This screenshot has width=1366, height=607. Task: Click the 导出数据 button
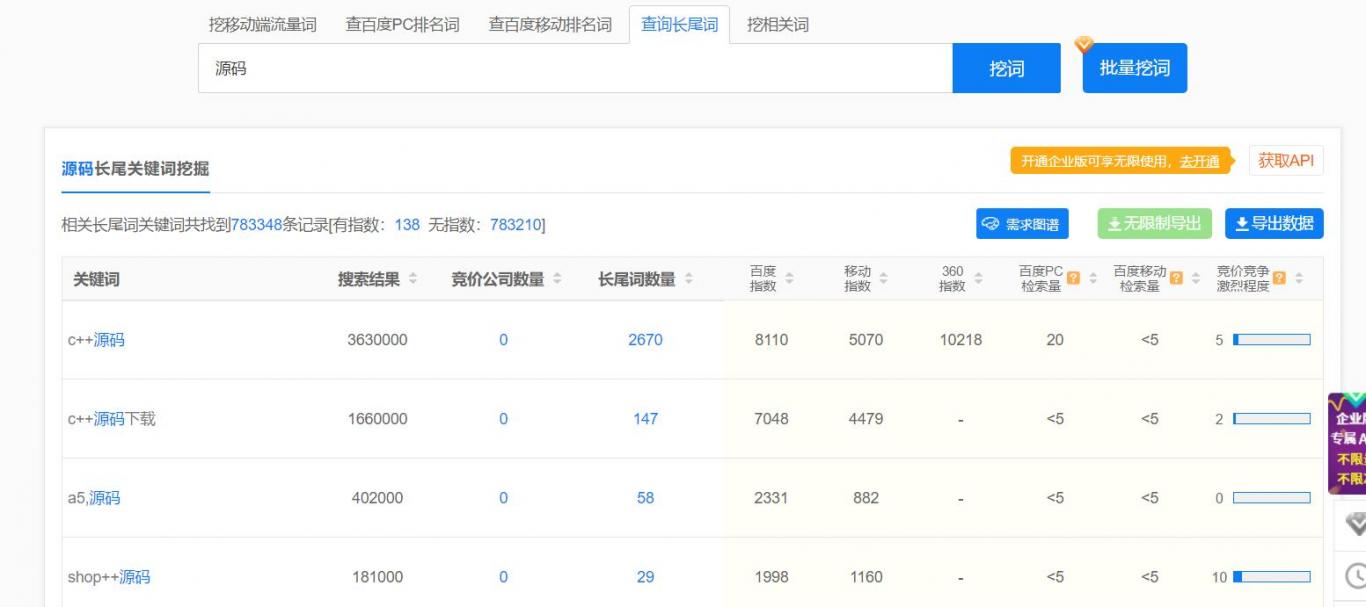coord(1274,224)
